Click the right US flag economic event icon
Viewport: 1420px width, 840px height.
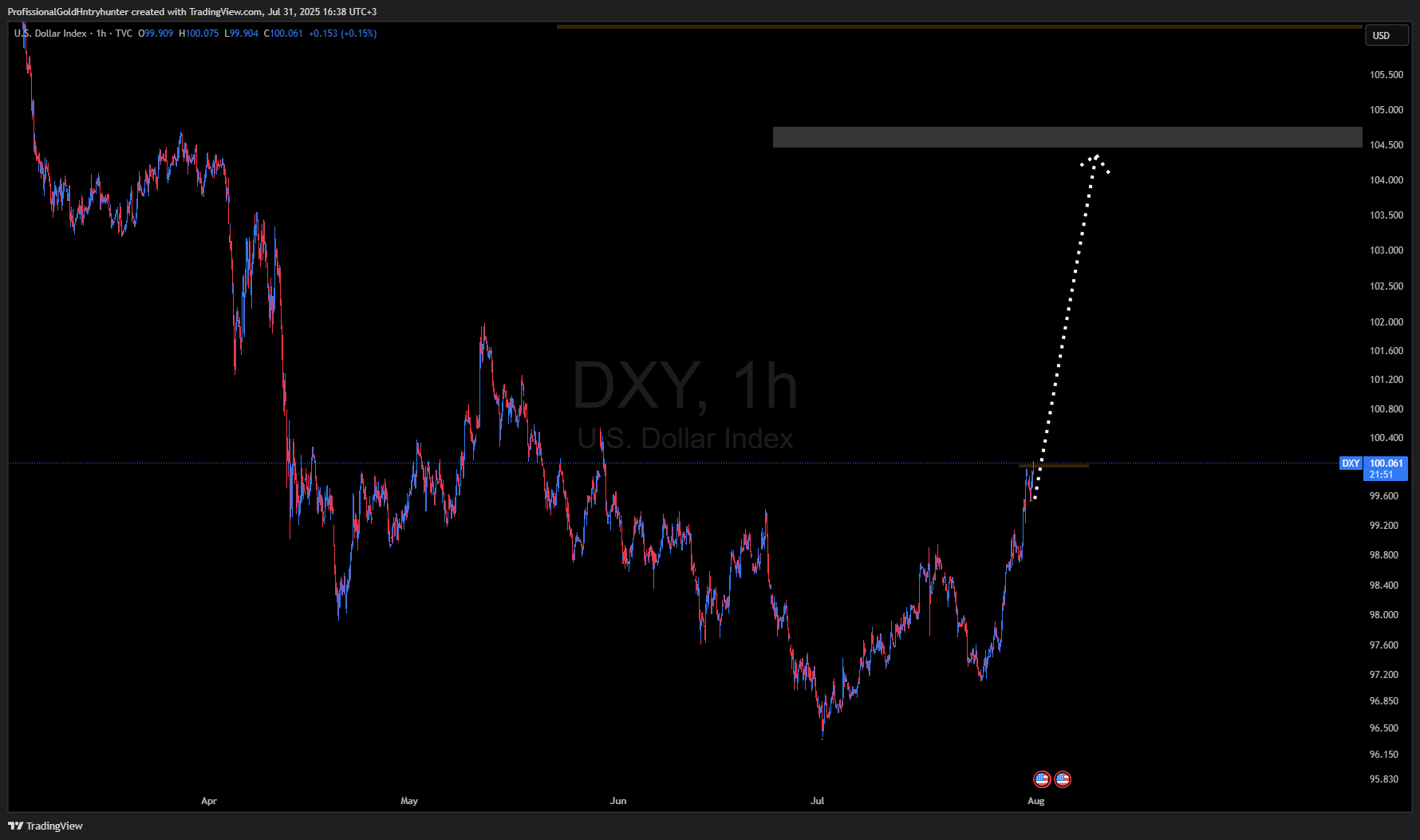[x=1063, y=779]
